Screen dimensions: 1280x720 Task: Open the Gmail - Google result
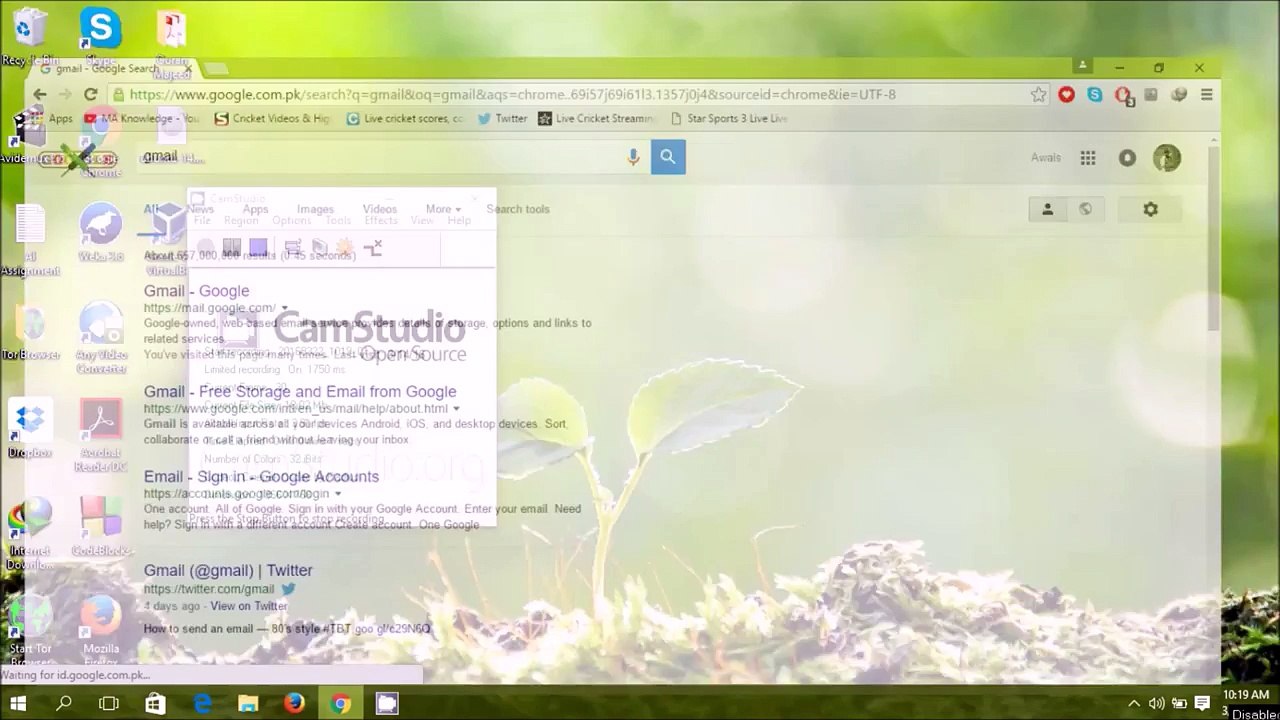[x=196, y=291]
